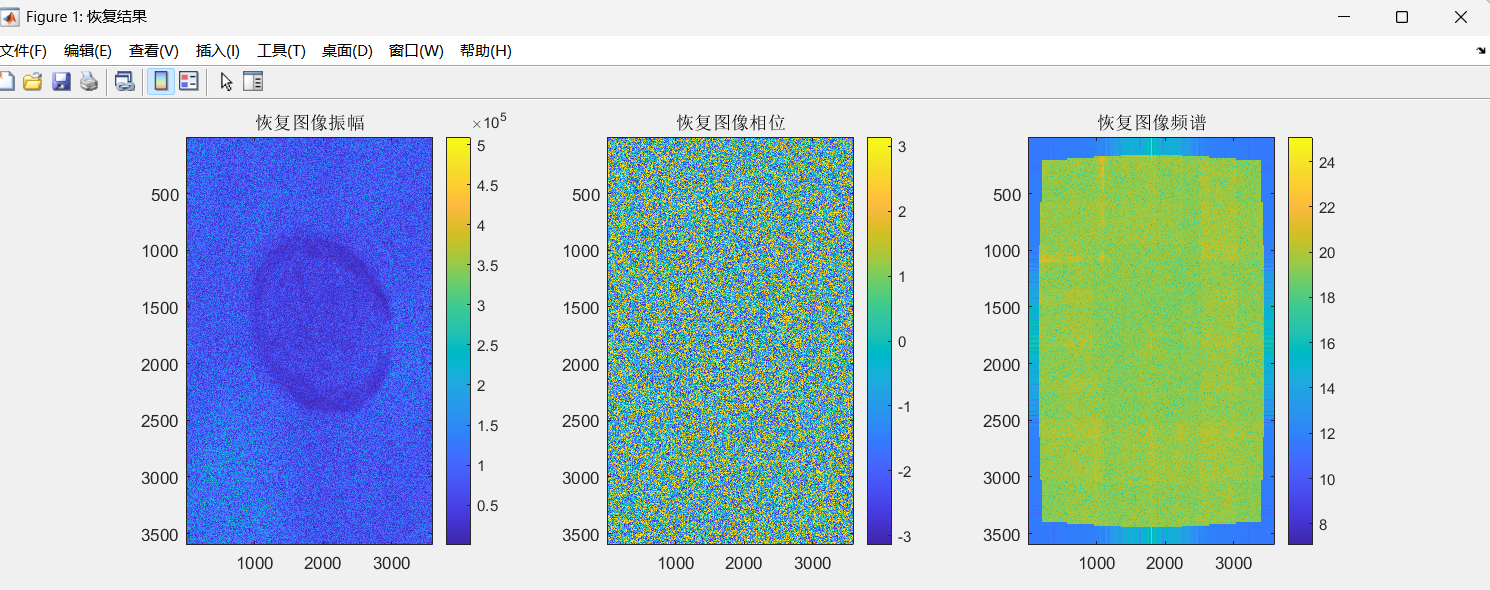Close the figure window
Screen dimensions: 1490x590
tap(1461, 17)
